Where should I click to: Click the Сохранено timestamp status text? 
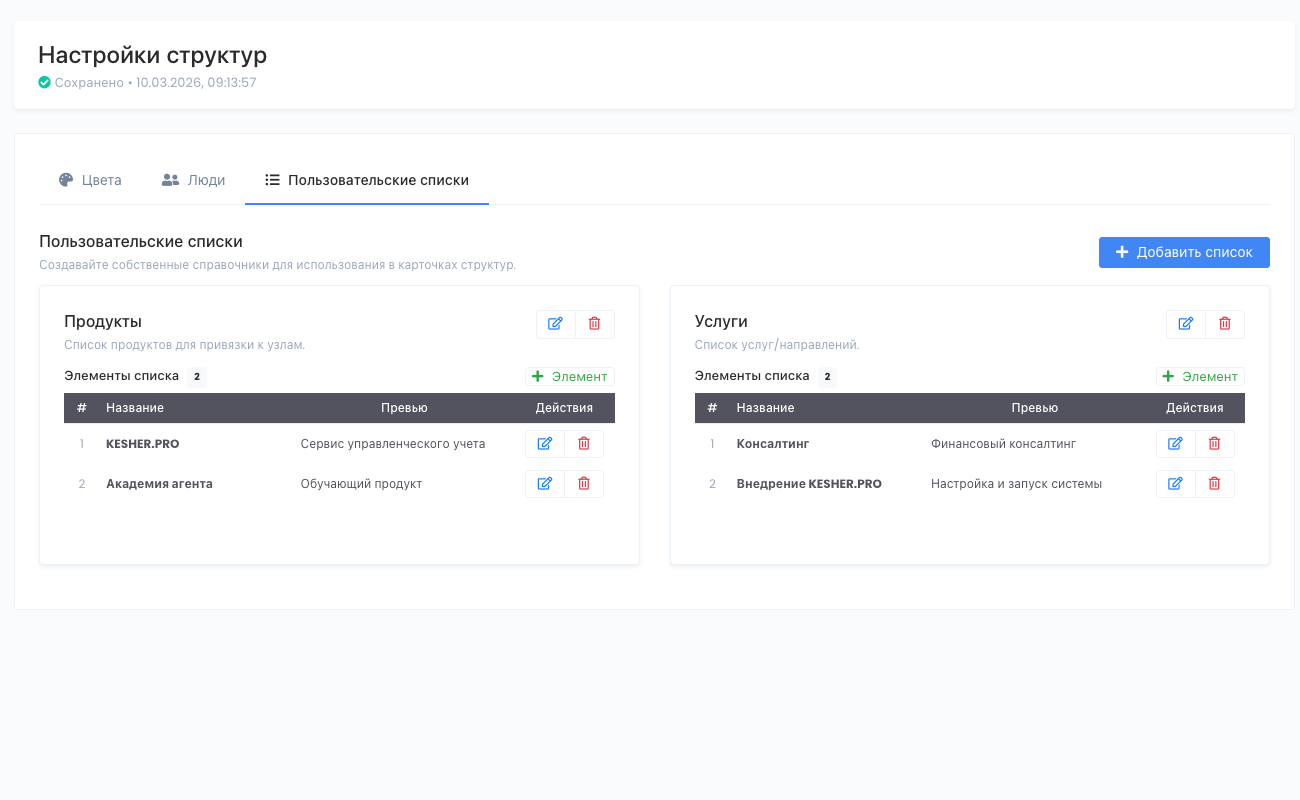[156, 82]
